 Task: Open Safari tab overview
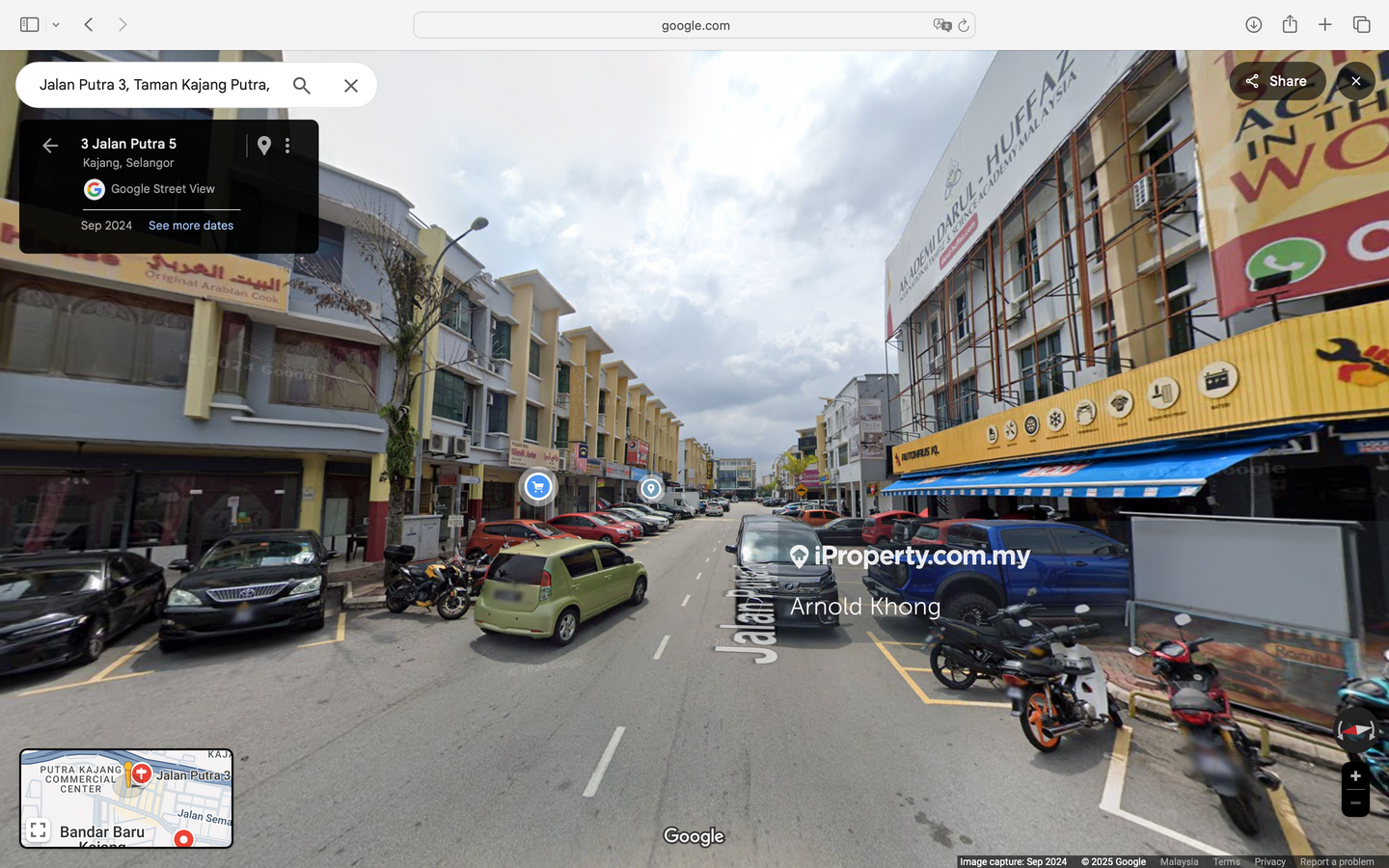coord(1361,25)
